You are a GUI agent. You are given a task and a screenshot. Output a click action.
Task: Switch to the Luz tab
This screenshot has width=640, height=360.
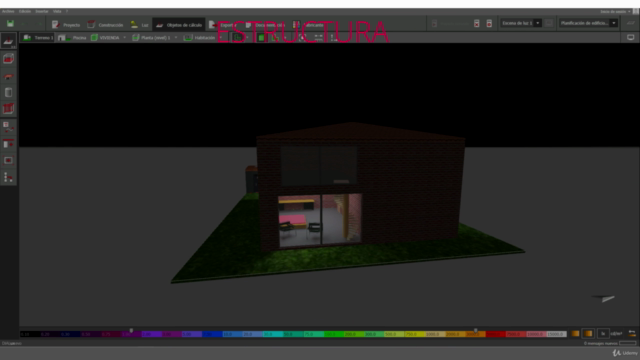[139, 25]
